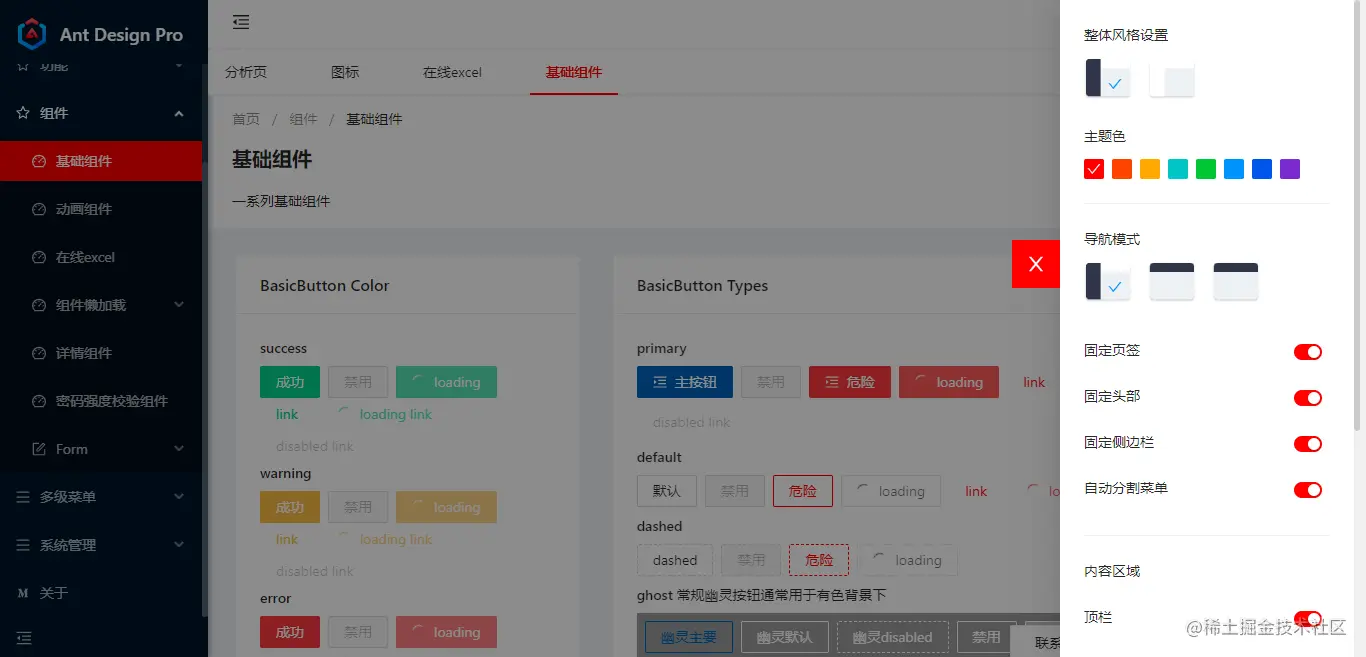
Task: Disable the 自动分割菜单 switch
Action: click(1308, 490)
